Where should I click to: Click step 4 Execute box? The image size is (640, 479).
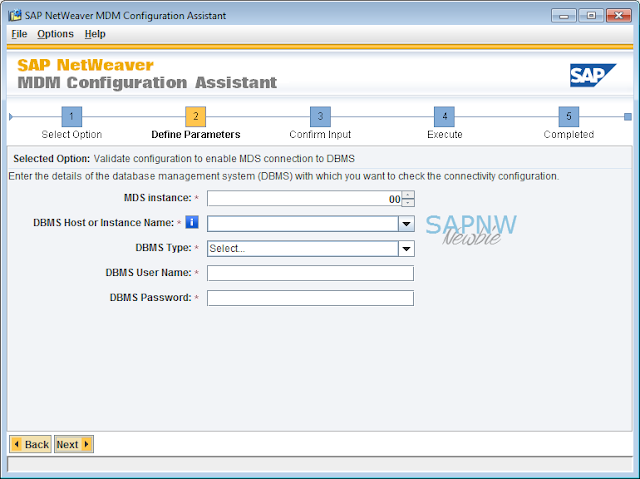coord(444,117)
